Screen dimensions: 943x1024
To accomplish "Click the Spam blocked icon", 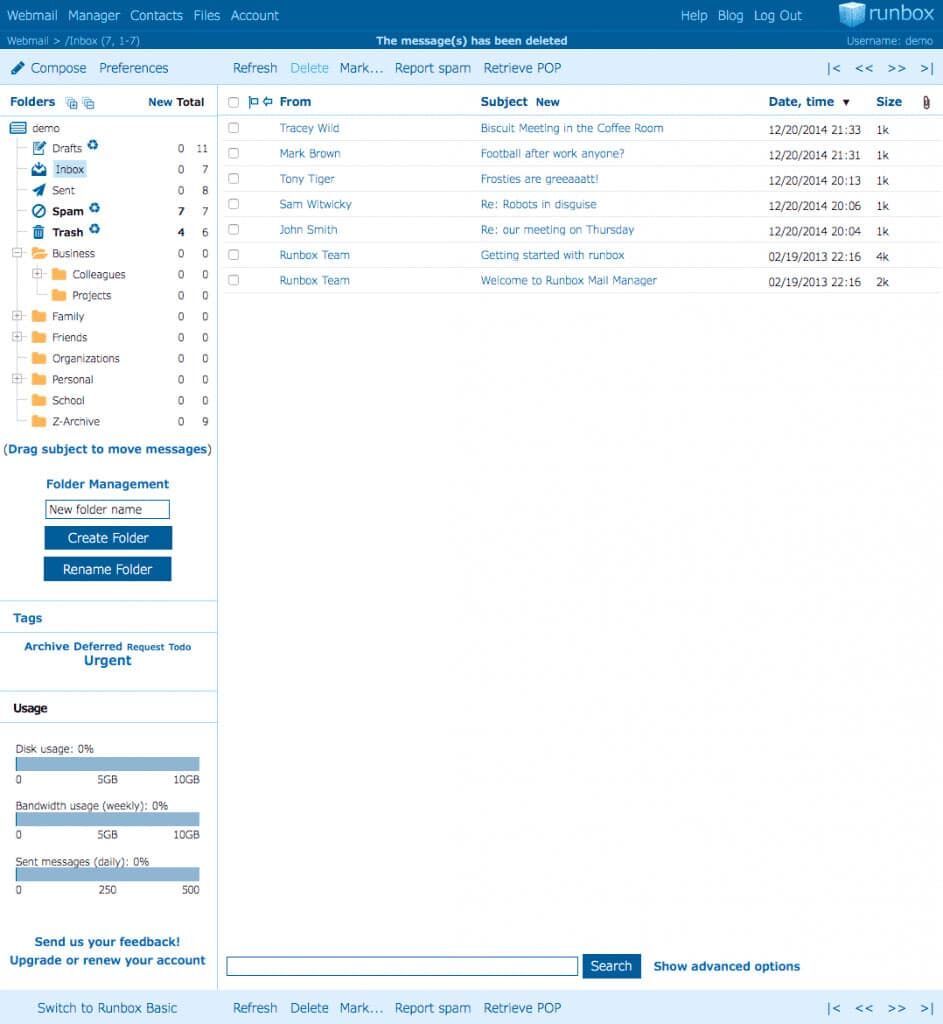I will click(39, 211).
